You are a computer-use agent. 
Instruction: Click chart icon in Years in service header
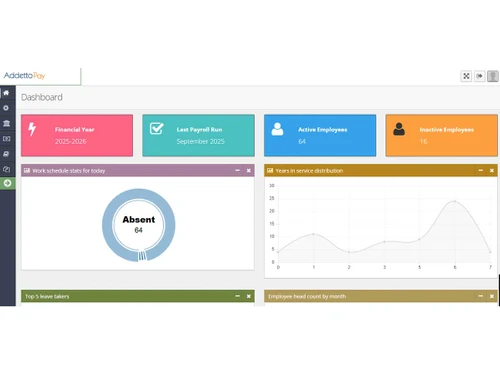coord(270,170)
